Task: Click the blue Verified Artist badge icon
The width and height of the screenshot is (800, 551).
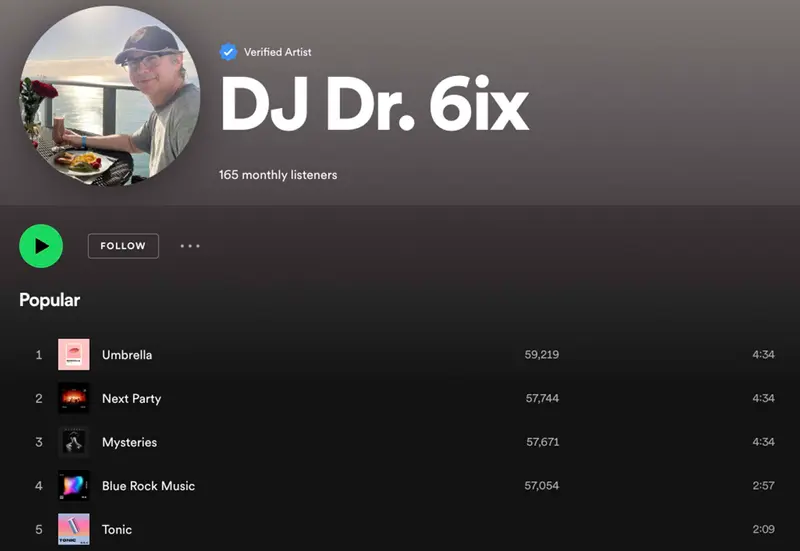Action: [228, 52]
